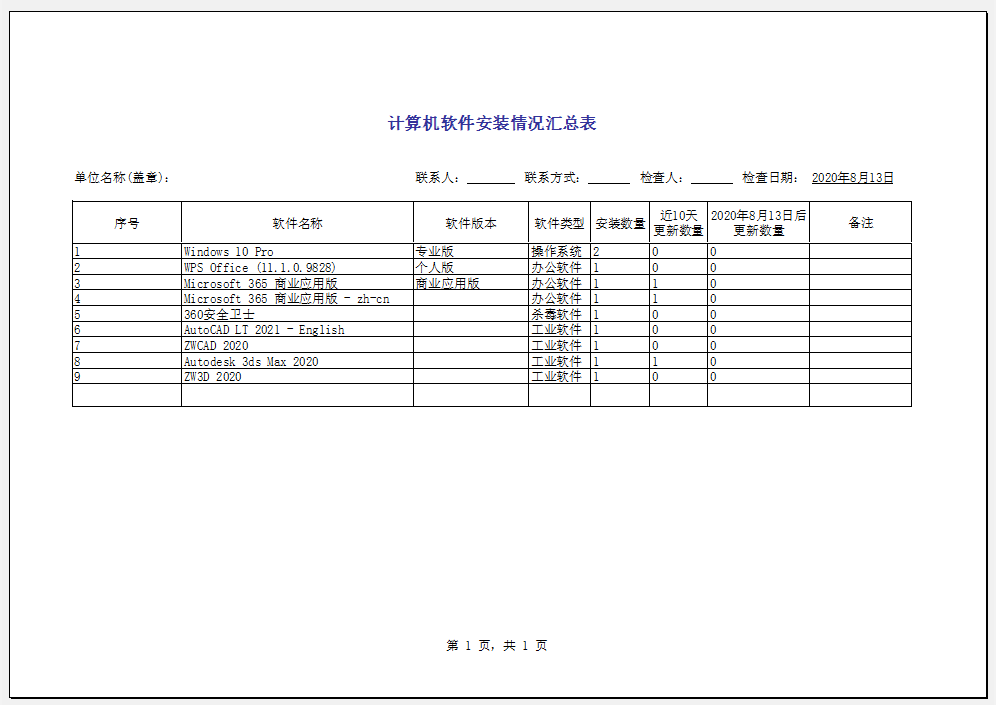Click the "联系人:" label
Image resolution: width=996 pixels, height=705 pixels.
[x=438, y=178]
